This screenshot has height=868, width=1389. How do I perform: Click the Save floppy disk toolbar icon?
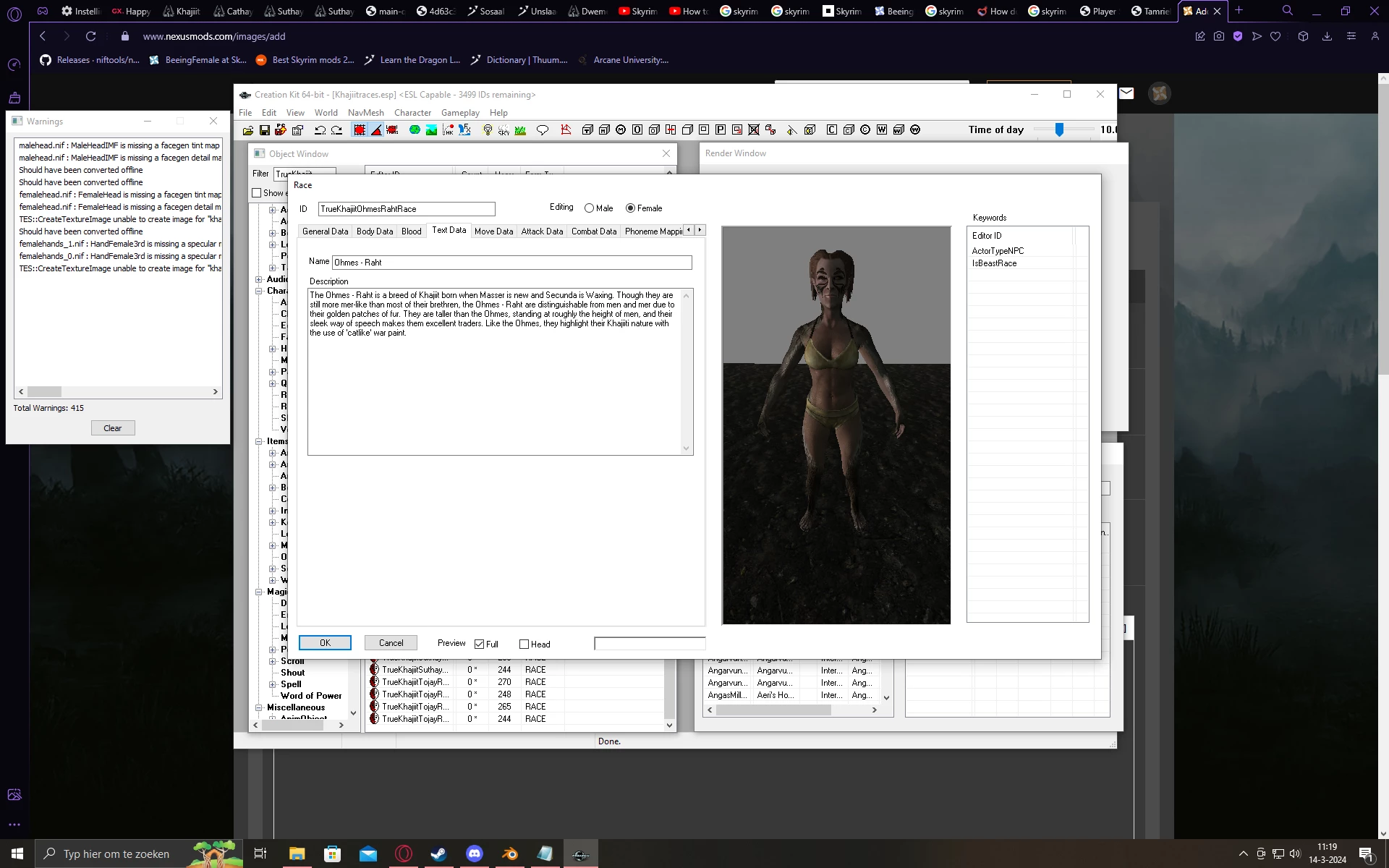click(x=265, y=130)
